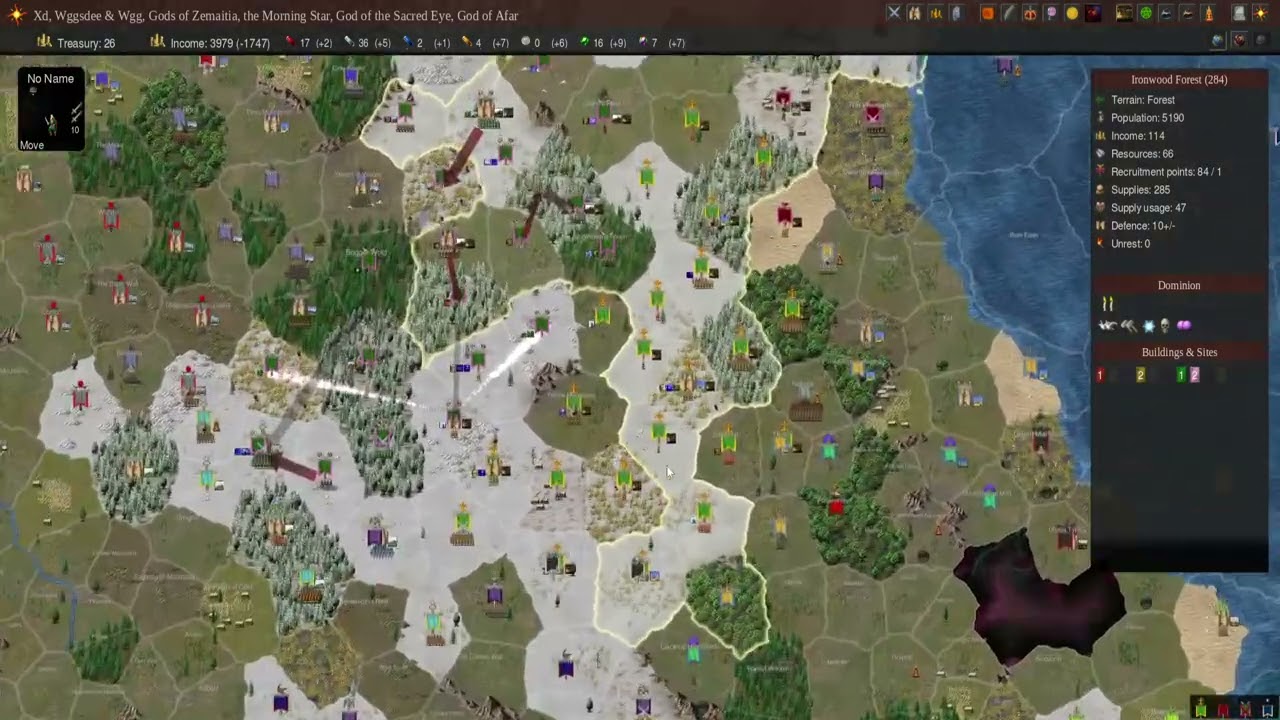
Task: Click the green icon in bottom-right corner
Action: coord(1201,709)
